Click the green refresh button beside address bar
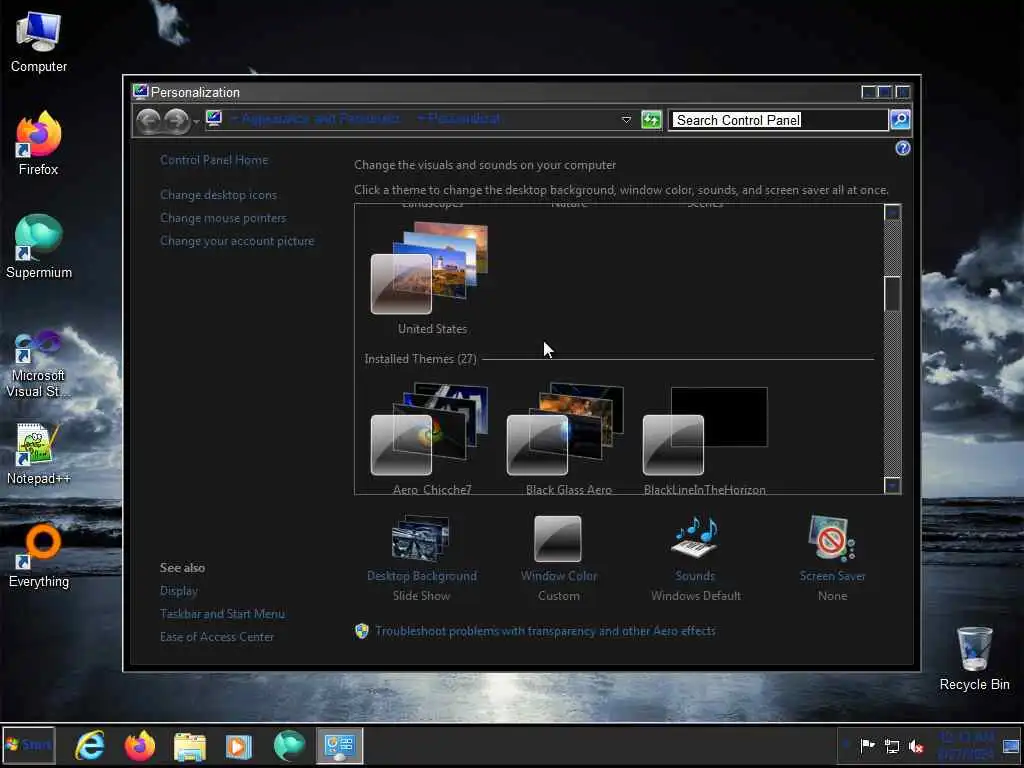1024x768 pixels. tap(651, 120)
